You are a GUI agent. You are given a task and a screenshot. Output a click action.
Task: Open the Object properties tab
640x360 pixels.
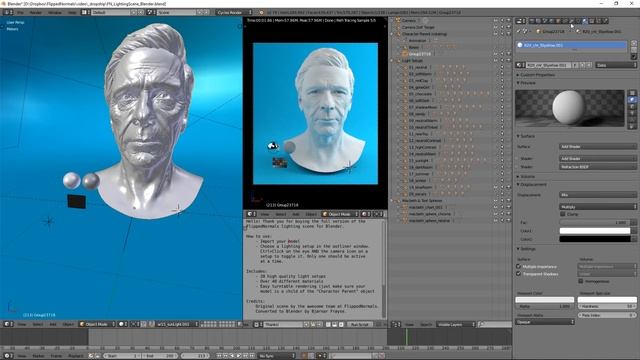(558, 21)
